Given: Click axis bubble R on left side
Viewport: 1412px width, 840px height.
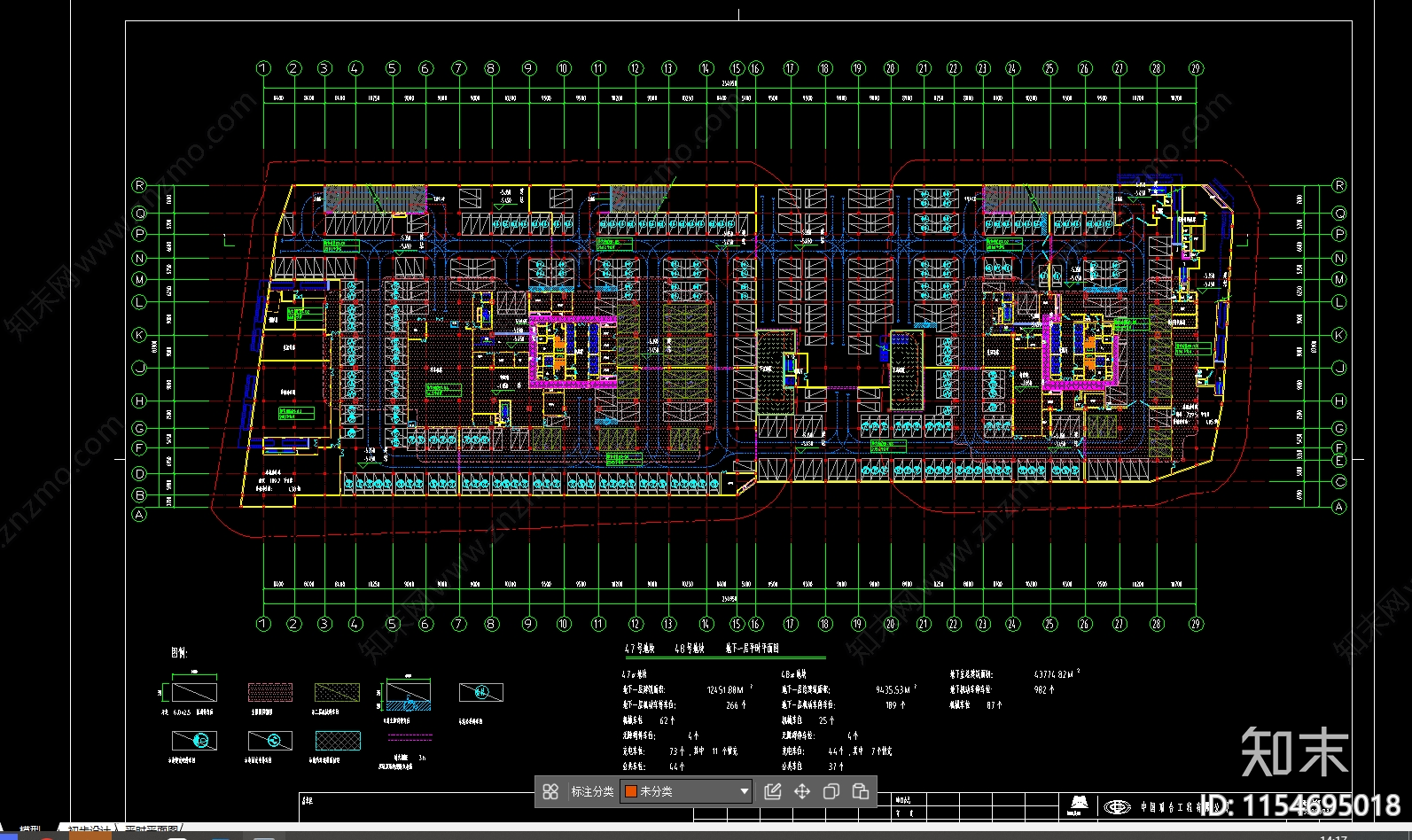Looking at the screenshot, I should [139, 185].
